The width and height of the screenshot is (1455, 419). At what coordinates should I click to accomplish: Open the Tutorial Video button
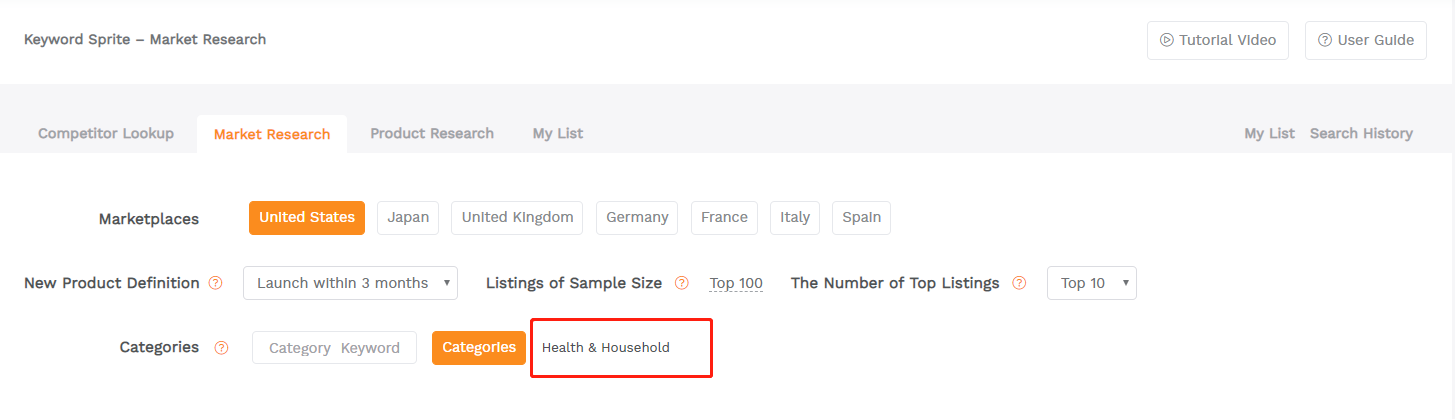tap(1218, 40)
